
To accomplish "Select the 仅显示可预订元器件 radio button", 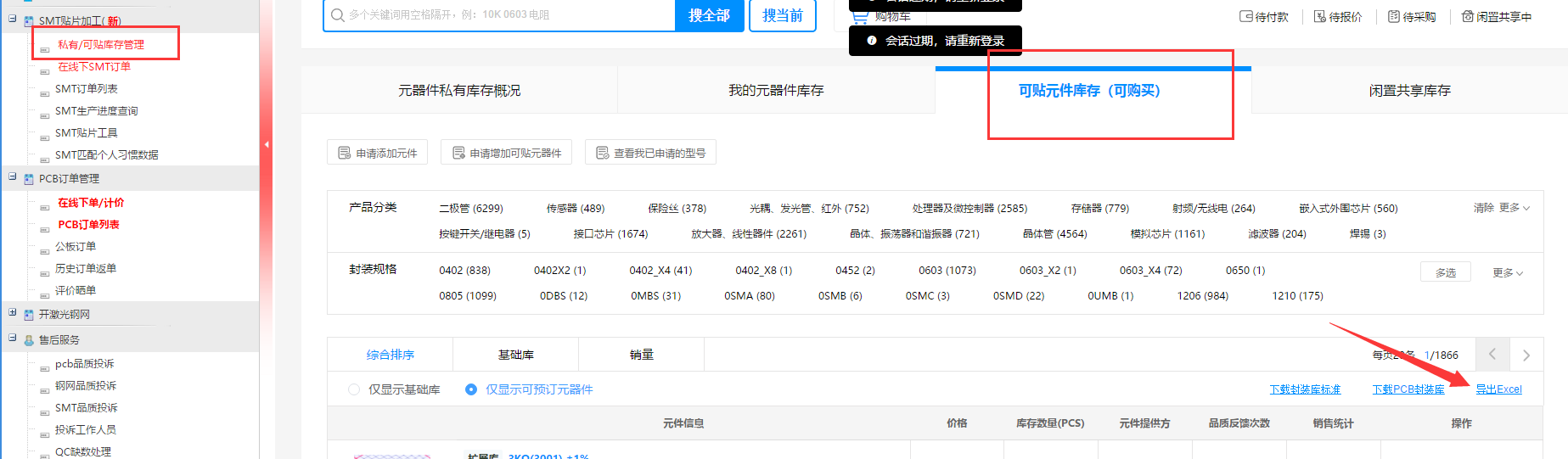I will [x=471, y=389].
